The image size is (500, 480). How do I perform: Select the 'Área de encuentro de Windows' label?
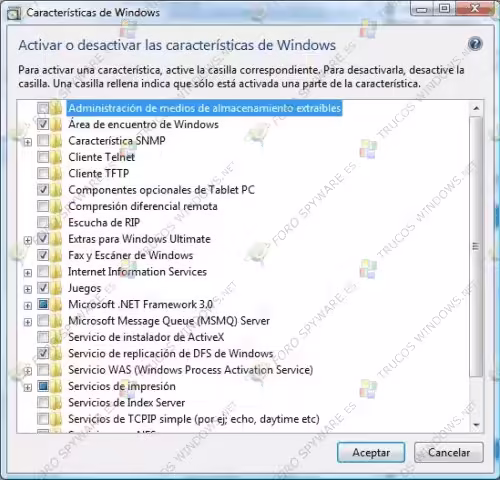pos(143,124)
